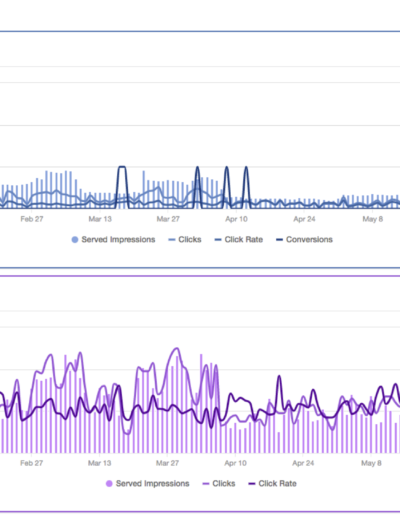Toggle Click Rate in purple chart legend
400x516 pixels.
[273, 484]
